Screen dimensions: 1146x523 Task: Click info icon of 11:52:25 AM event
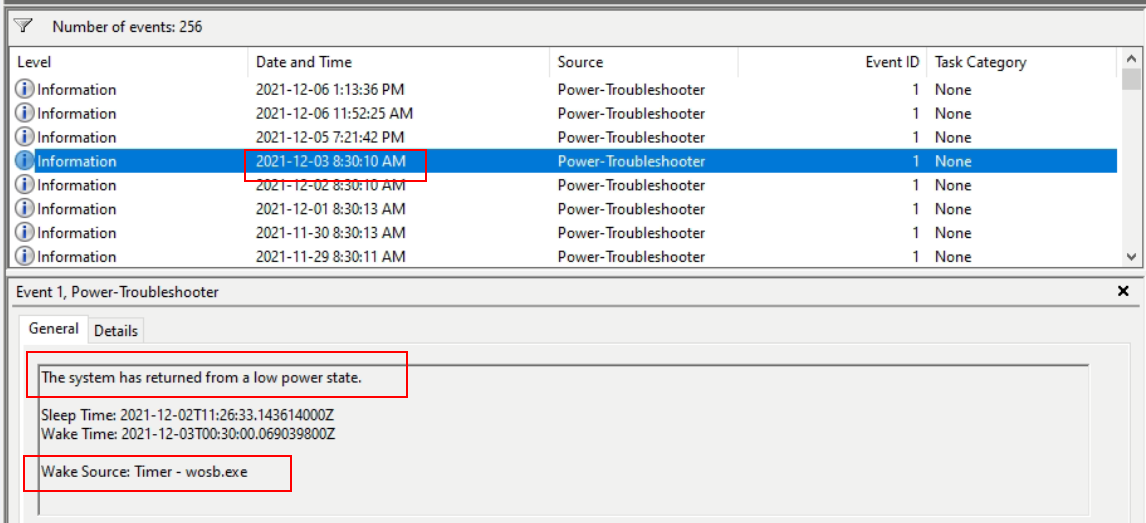[25, 114]
